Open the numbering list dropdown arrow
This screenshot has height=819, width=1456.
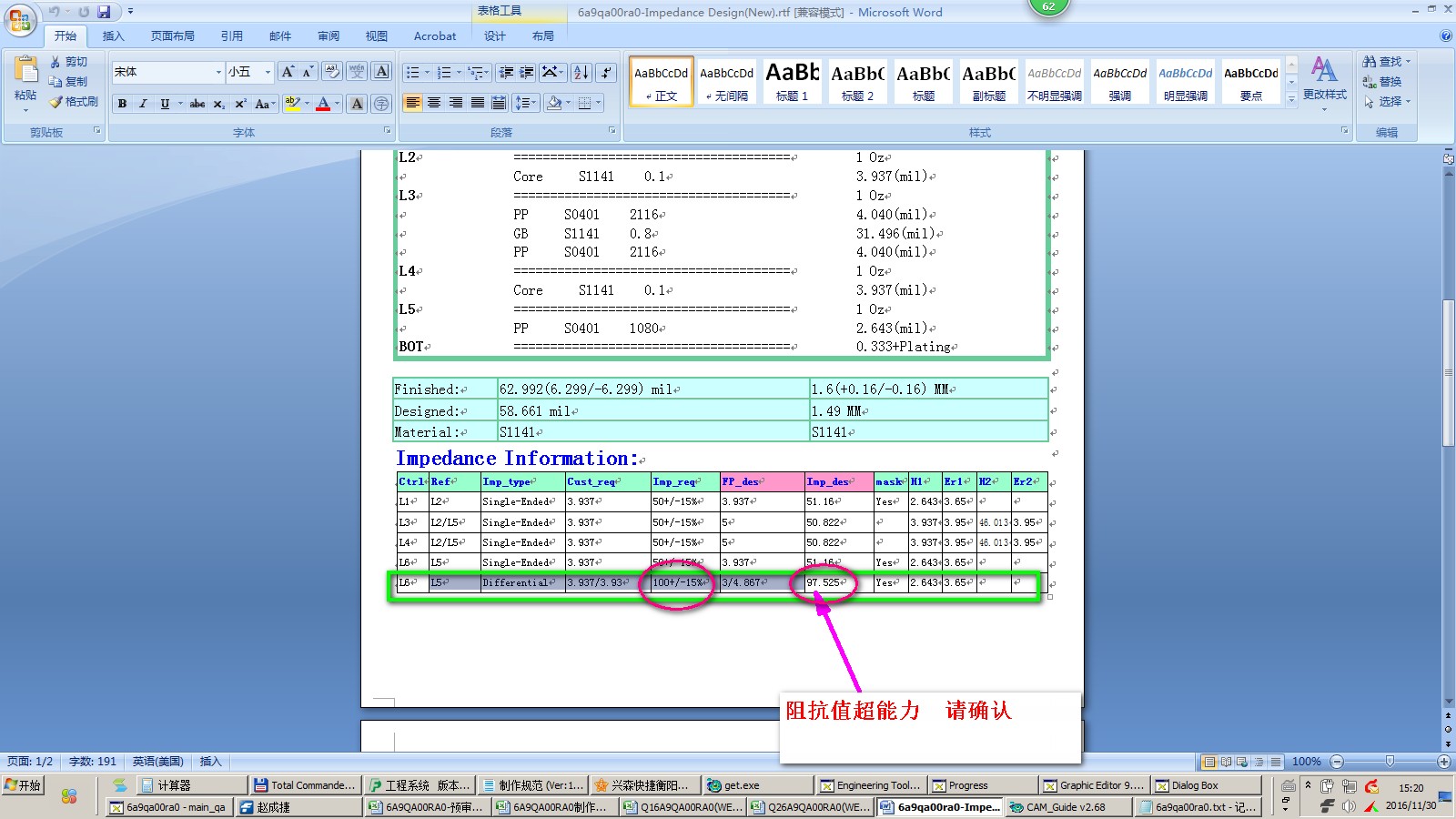(x=459, y=72)
